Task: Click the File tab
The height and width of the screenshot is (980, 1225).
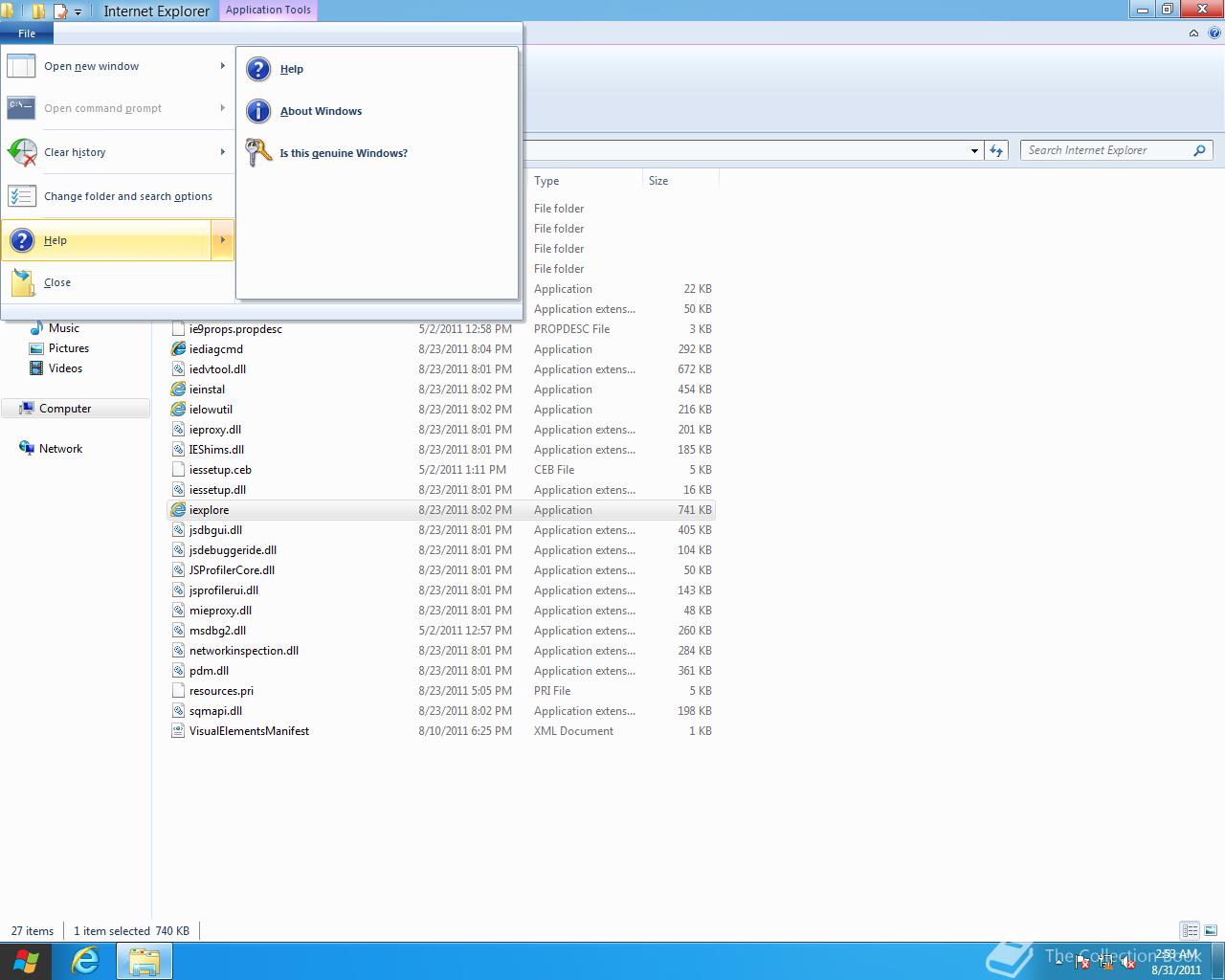Action: coord(27,33)
